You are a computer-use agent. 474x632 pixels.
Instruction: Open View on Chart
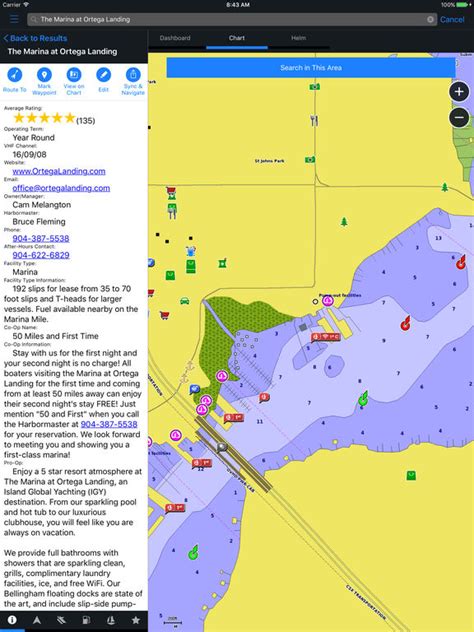(74, 75)
